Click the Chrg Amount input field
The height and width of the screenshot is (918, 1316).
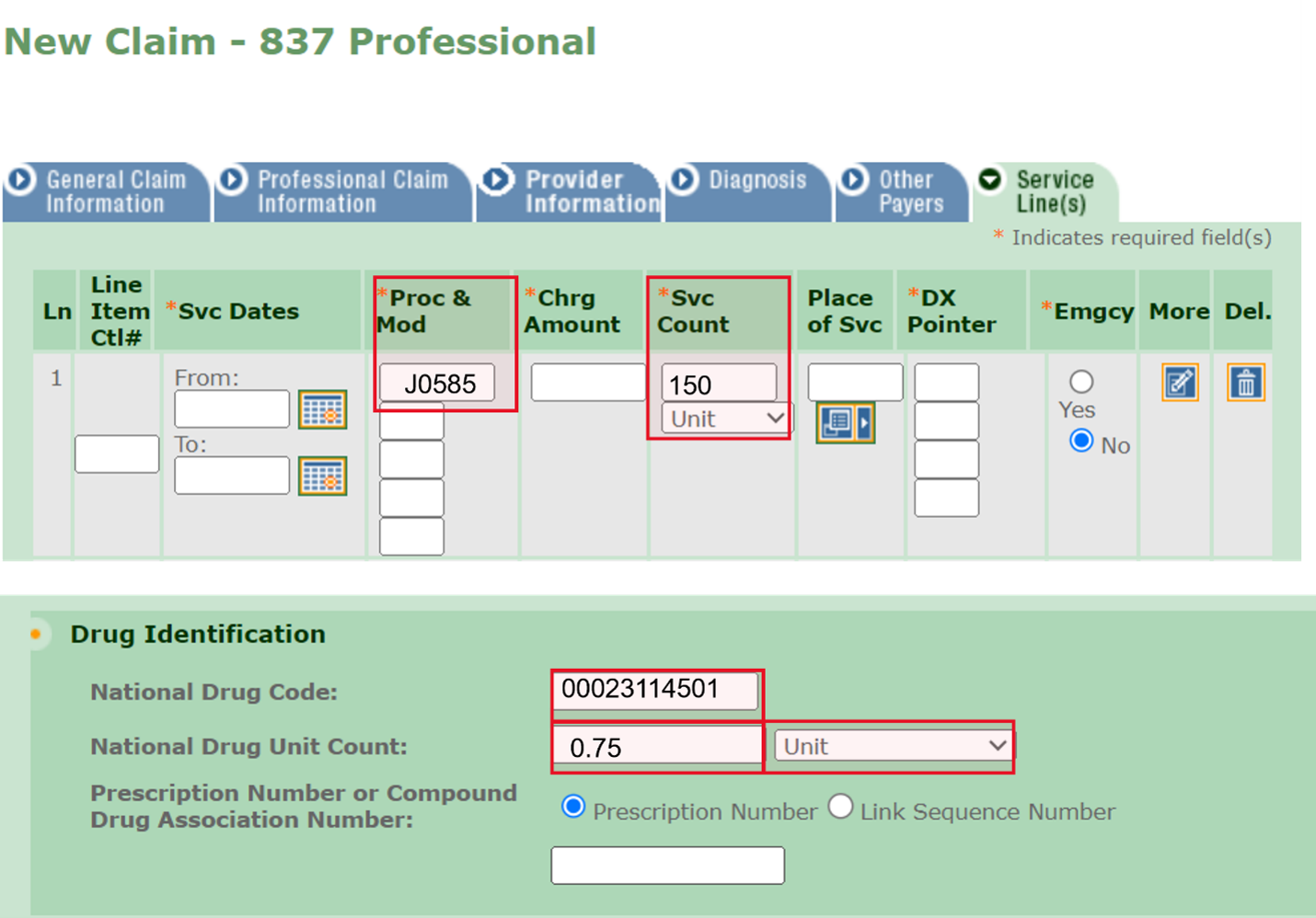(588, 382)
